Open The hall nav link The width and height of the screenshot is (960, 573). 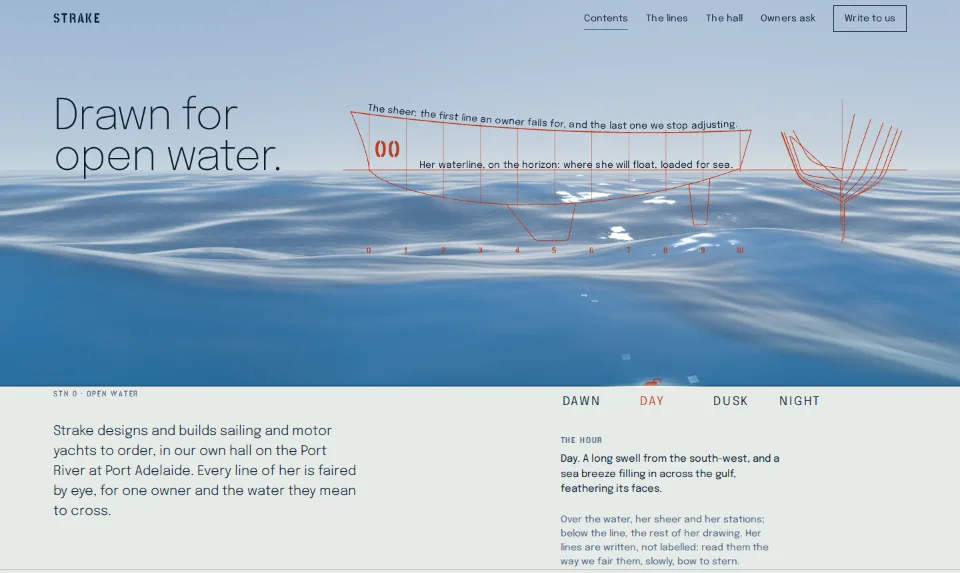point(724,18)
